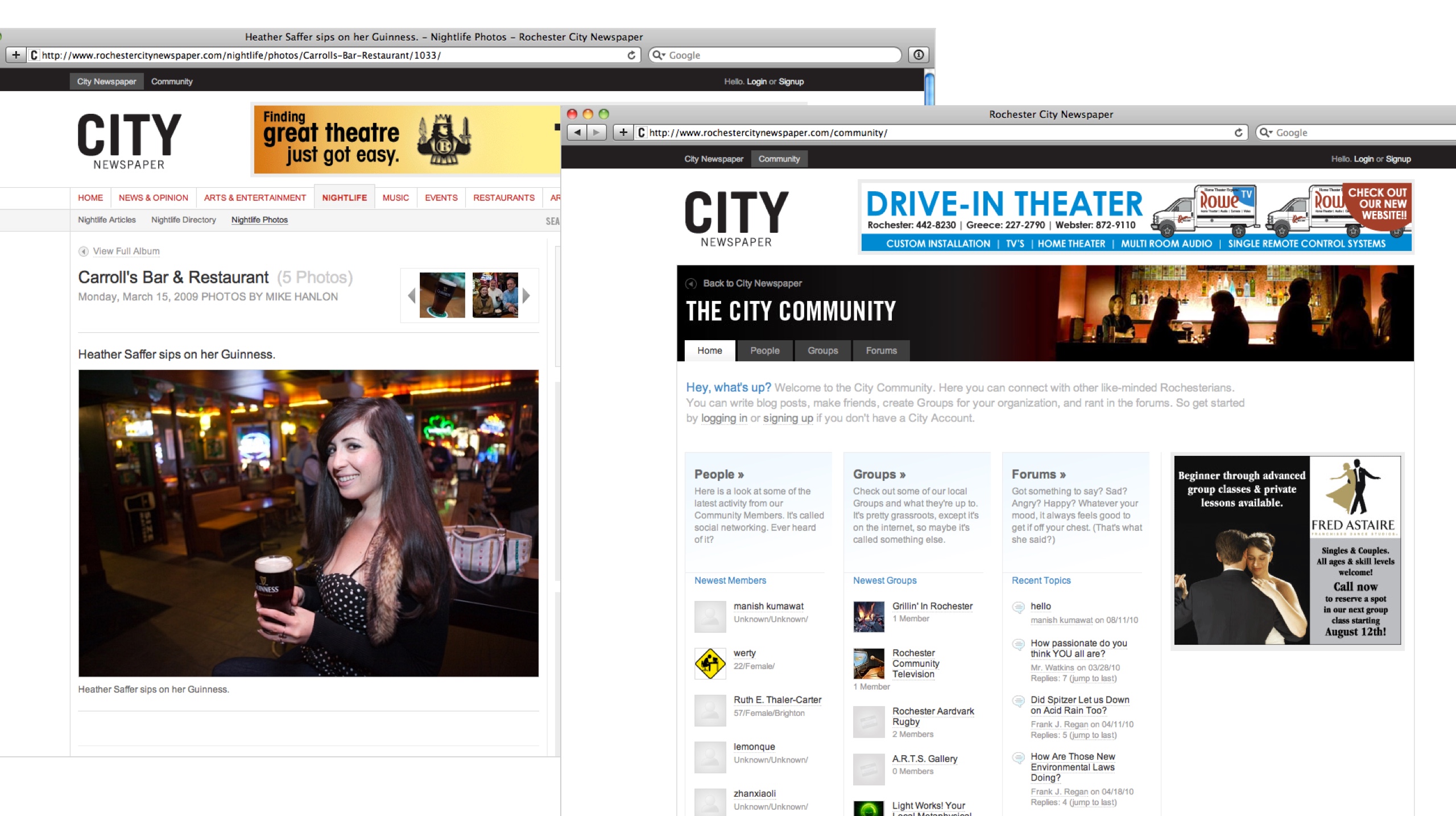Click the Finding great theatre banner ad

pyautogui.click(x=407, y=139)
